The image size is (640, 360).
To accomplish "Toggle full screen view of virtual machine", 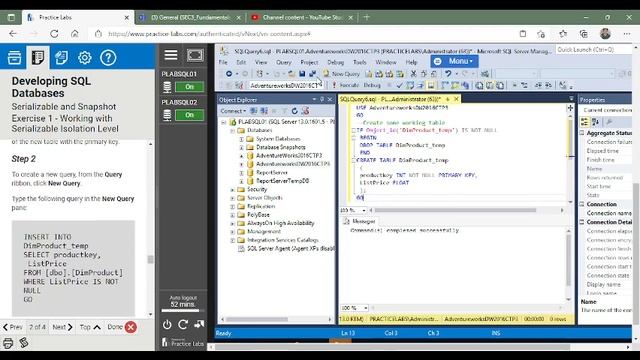I will [195, 55].
